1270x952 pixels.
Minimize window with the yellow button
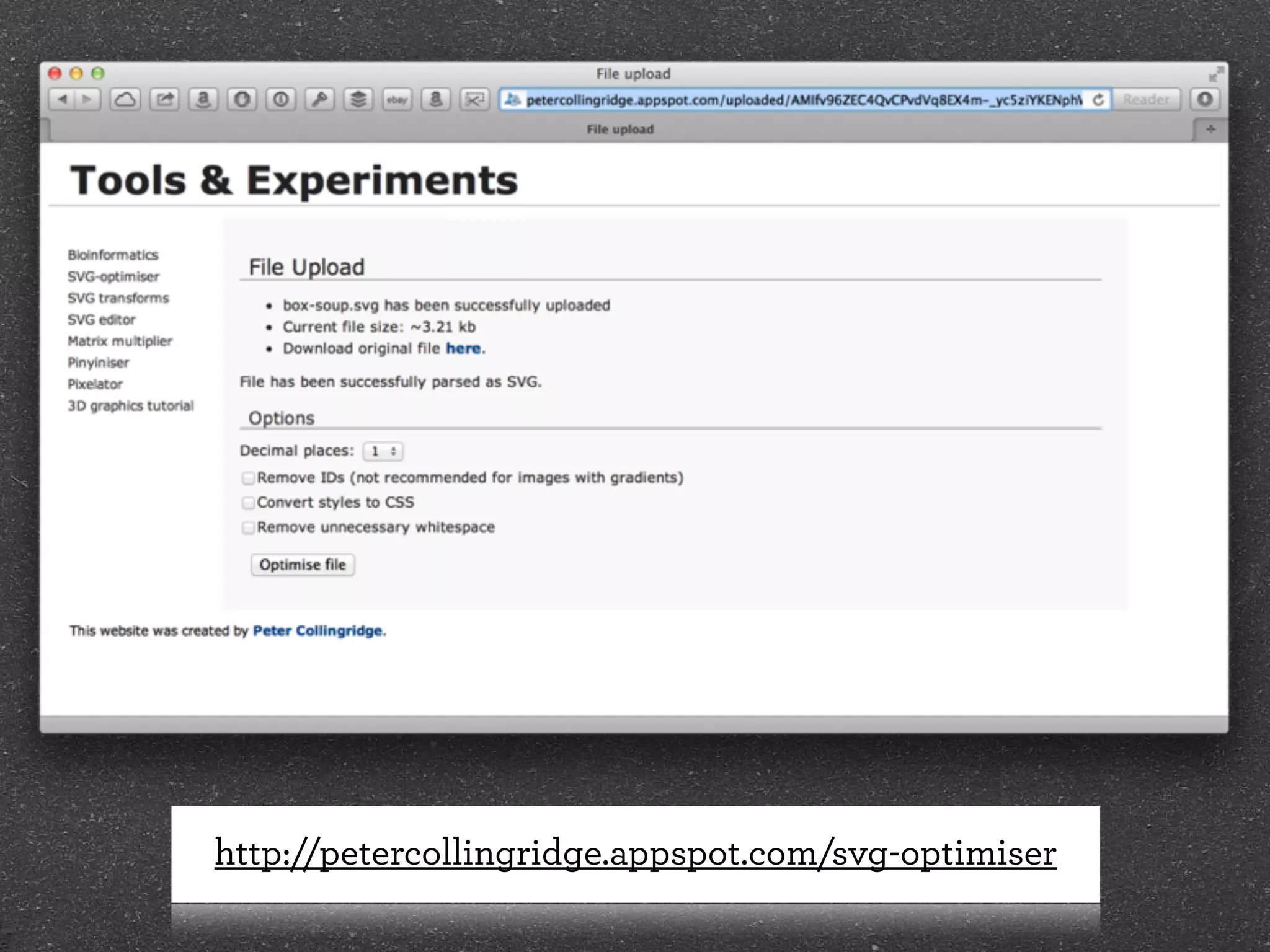[76, 74]
